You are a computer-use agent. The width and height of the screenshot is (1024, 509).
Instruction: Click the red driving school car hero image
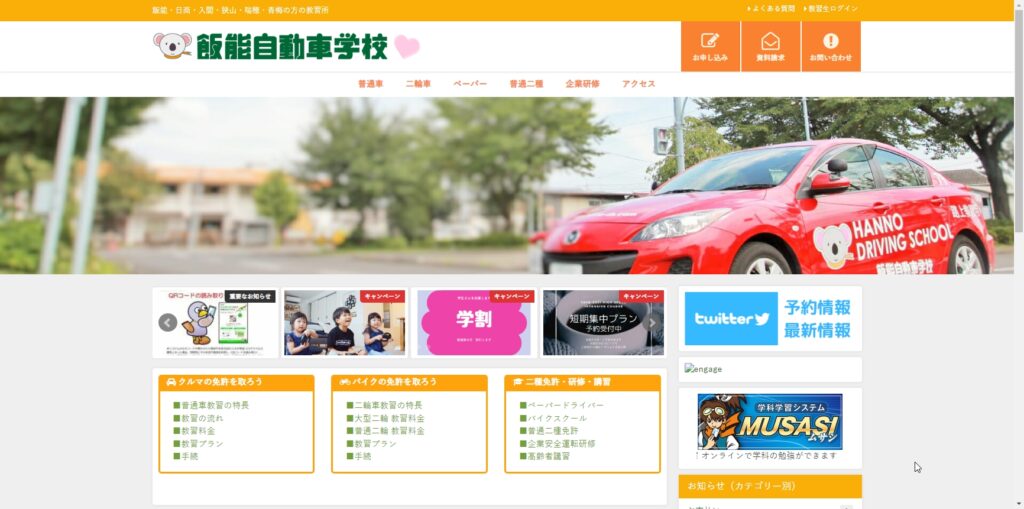pyautogui.click(x=507, y=186)
